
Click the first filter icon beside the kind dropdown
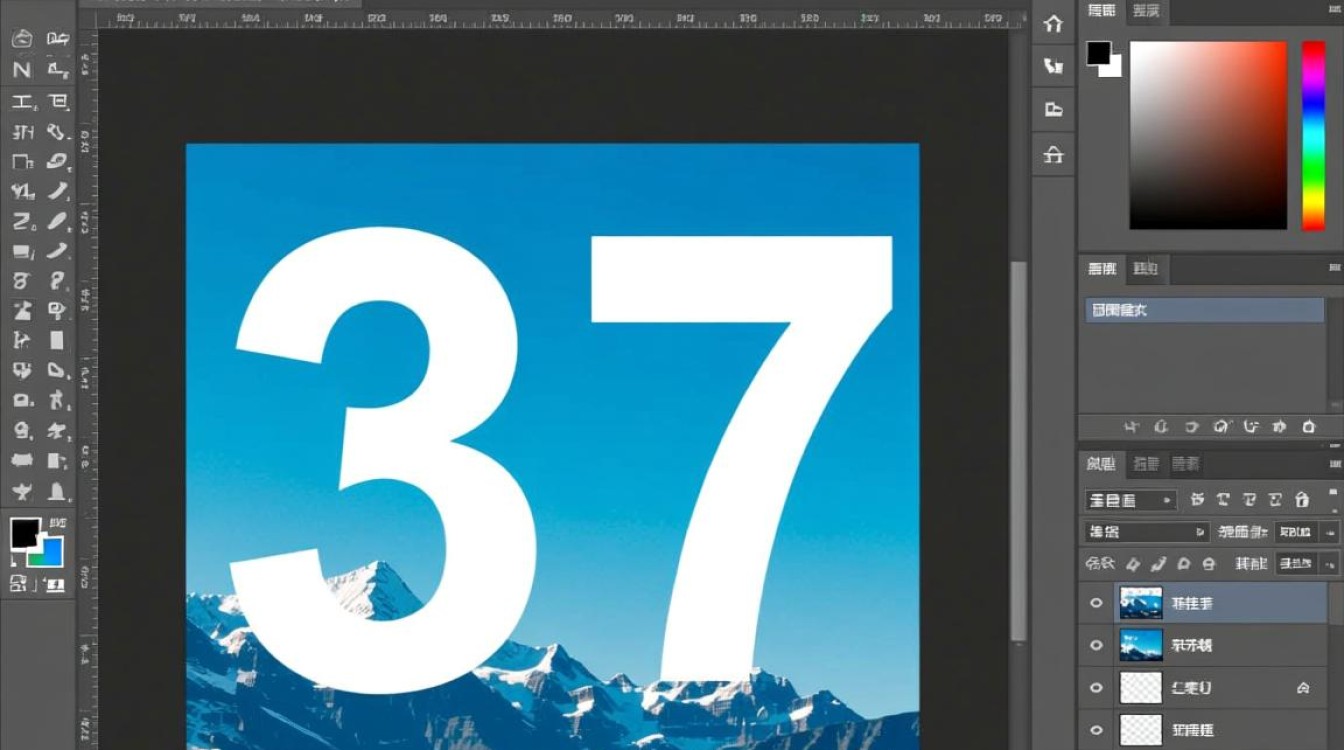[x=1198, y=500]
